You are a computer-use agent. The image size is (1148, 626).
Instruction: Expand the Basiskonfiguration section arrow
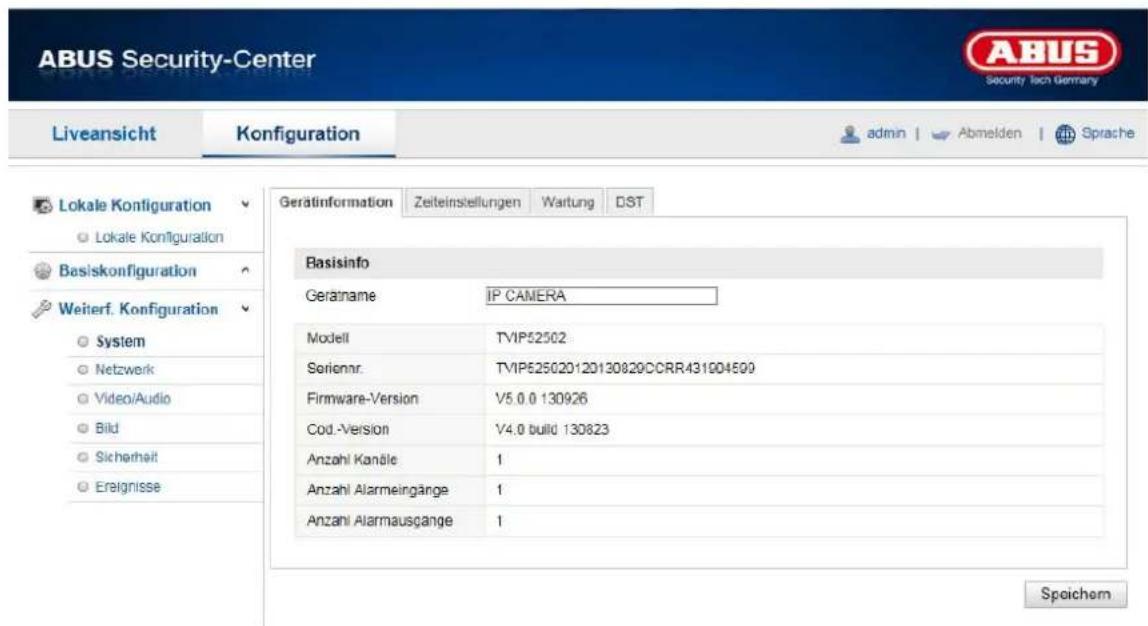245,271
